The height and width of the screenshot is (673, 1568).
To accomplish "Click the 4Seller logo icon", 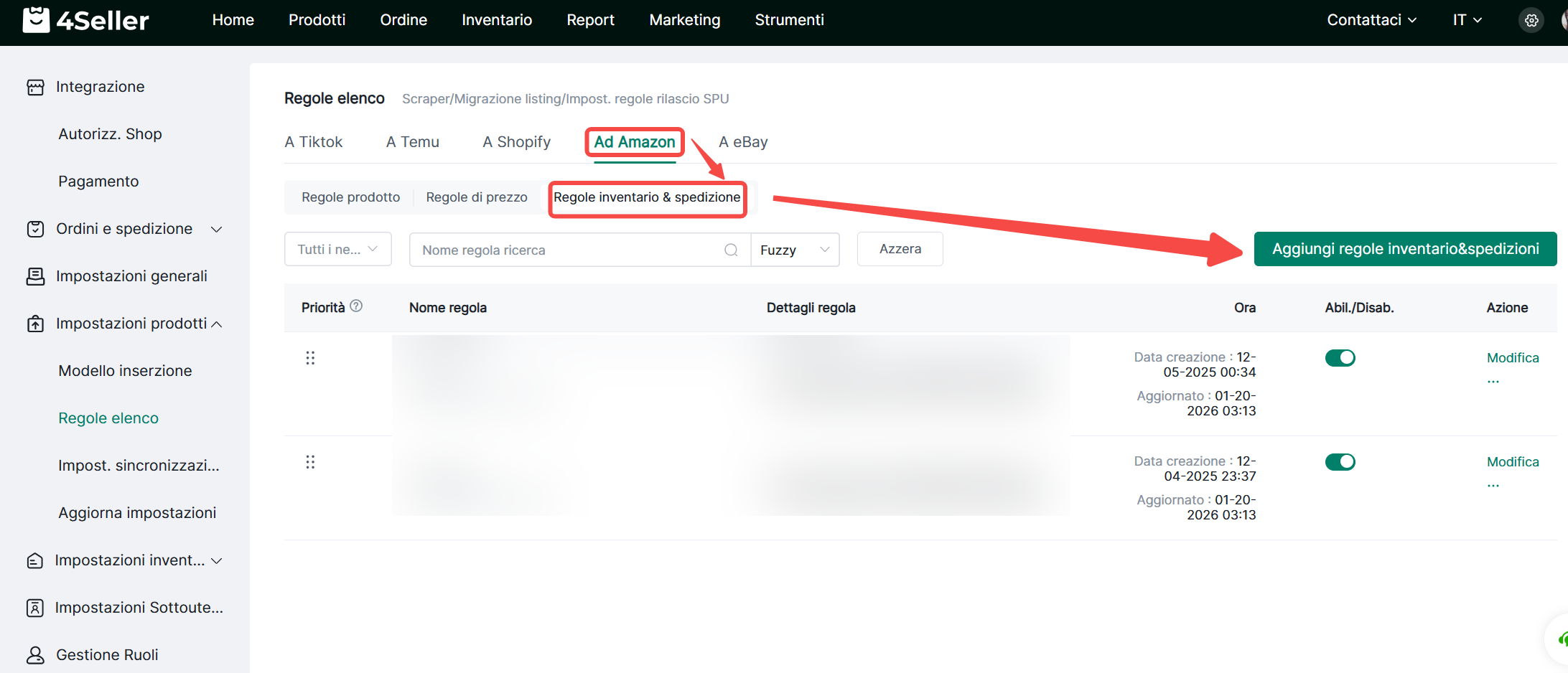I will [36, 20].
